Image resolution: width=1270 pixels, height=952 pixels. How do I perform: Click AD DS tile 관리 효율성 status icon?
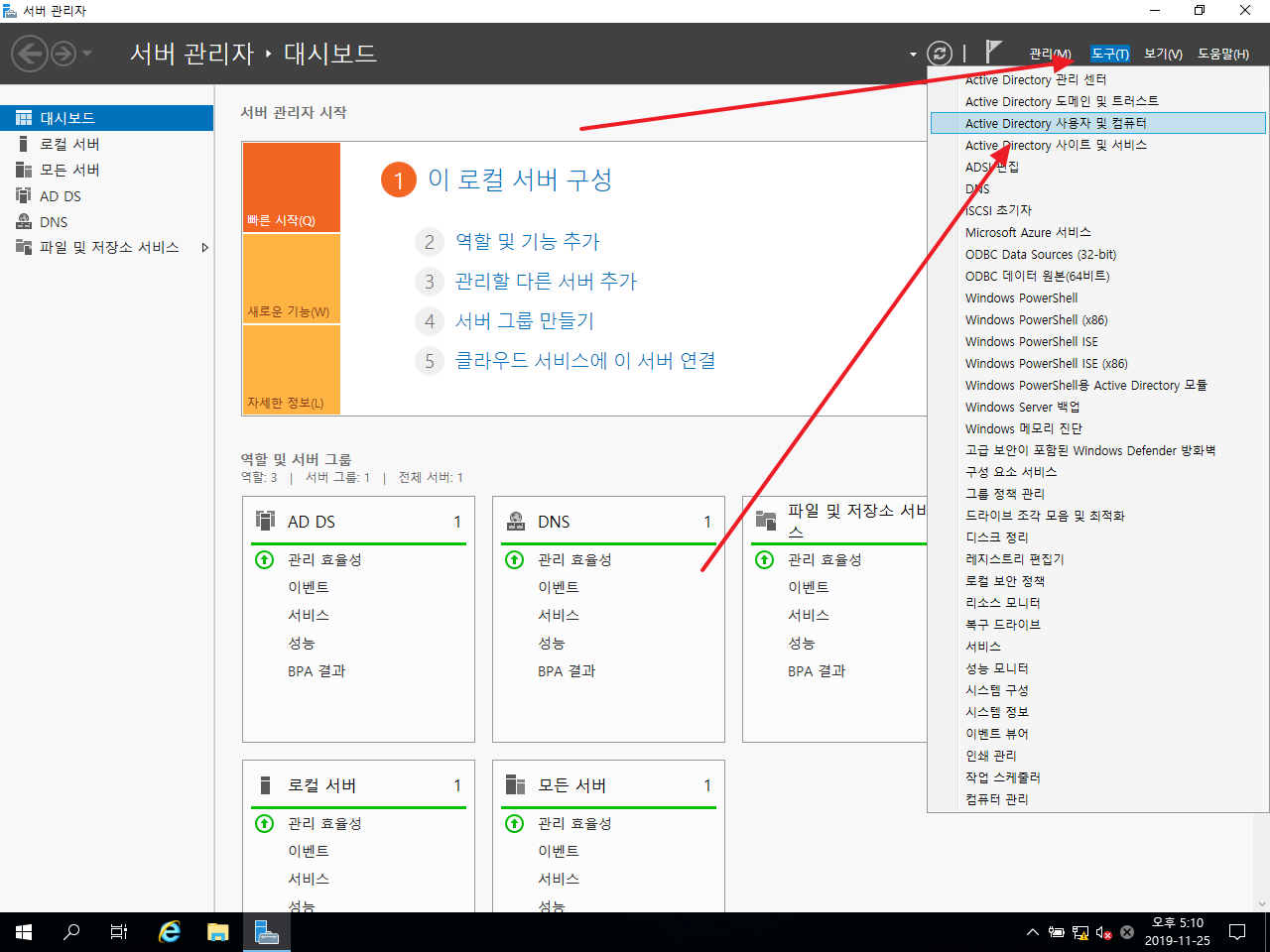(265, 559)
